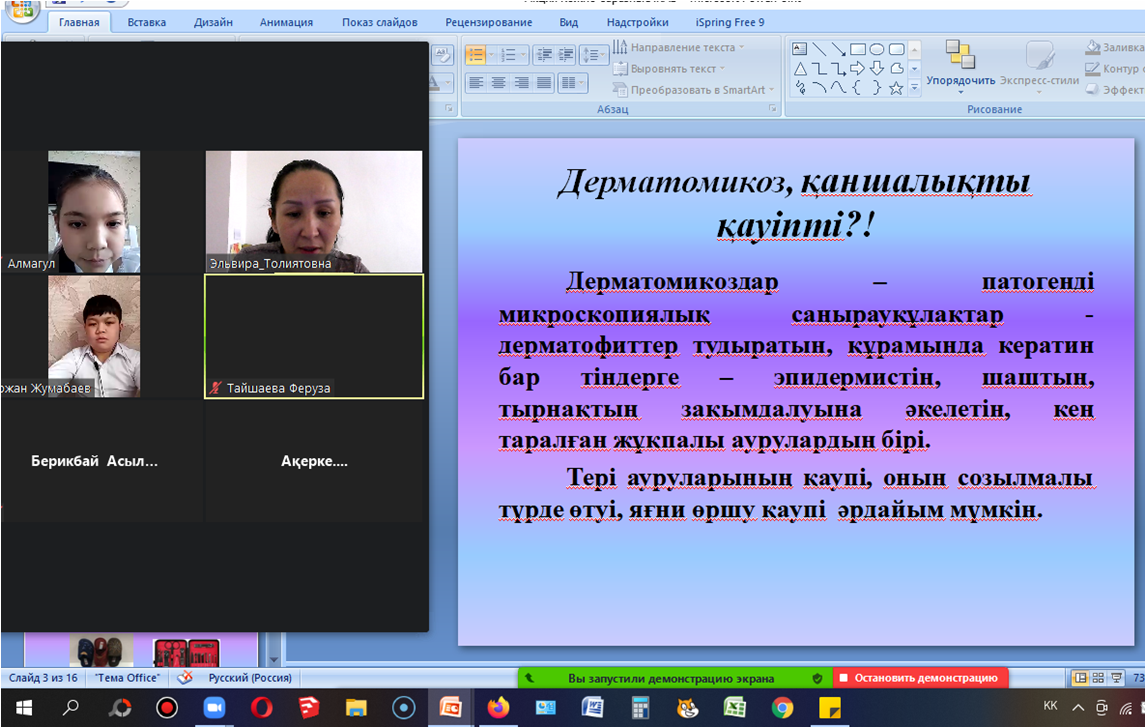This screenshot has height=728, width=1146.
Task: Click the bulleted list icon
Action: pyautogui.click(x=475, y=55)
